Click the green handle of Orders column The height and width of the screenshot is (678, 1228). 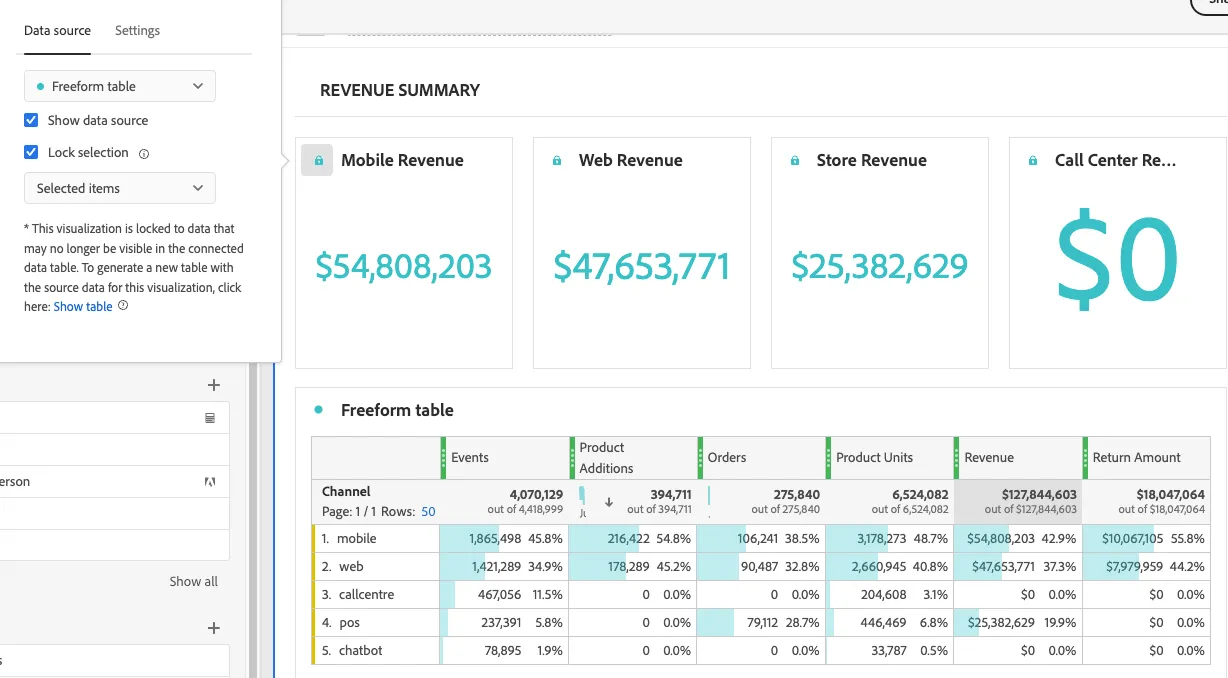click(700, 457)
